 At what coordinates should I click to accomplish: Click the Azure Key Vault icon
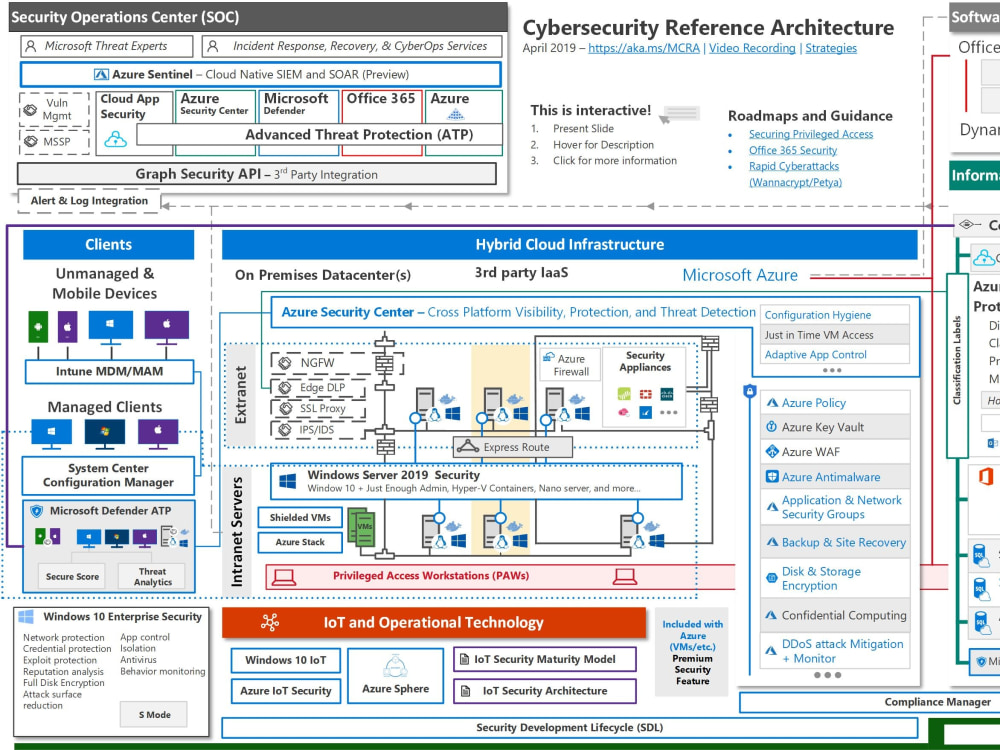point(772,427)
